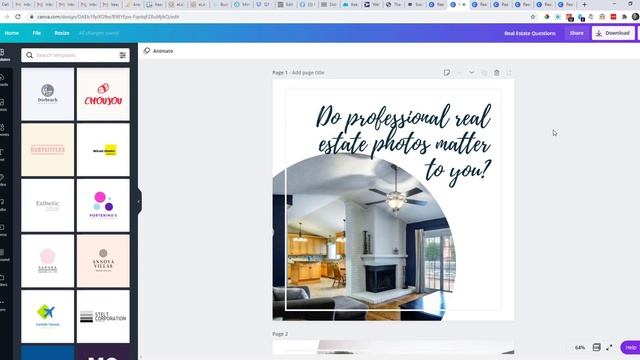Bookmark this page with star icon
This screenshot has width=640, height=360.
pyautogui.click(x=533, y=17)
